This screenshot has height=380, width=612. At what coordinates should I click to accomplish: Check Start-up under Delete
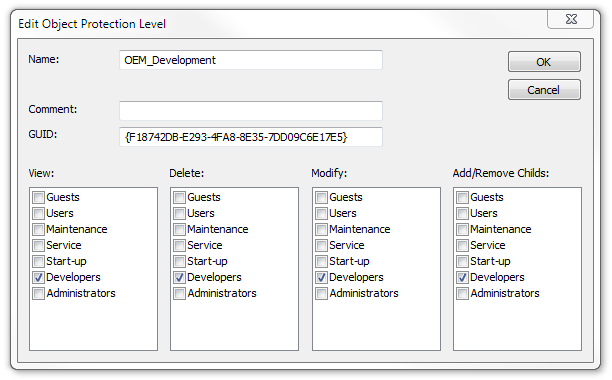pos(180,261)
